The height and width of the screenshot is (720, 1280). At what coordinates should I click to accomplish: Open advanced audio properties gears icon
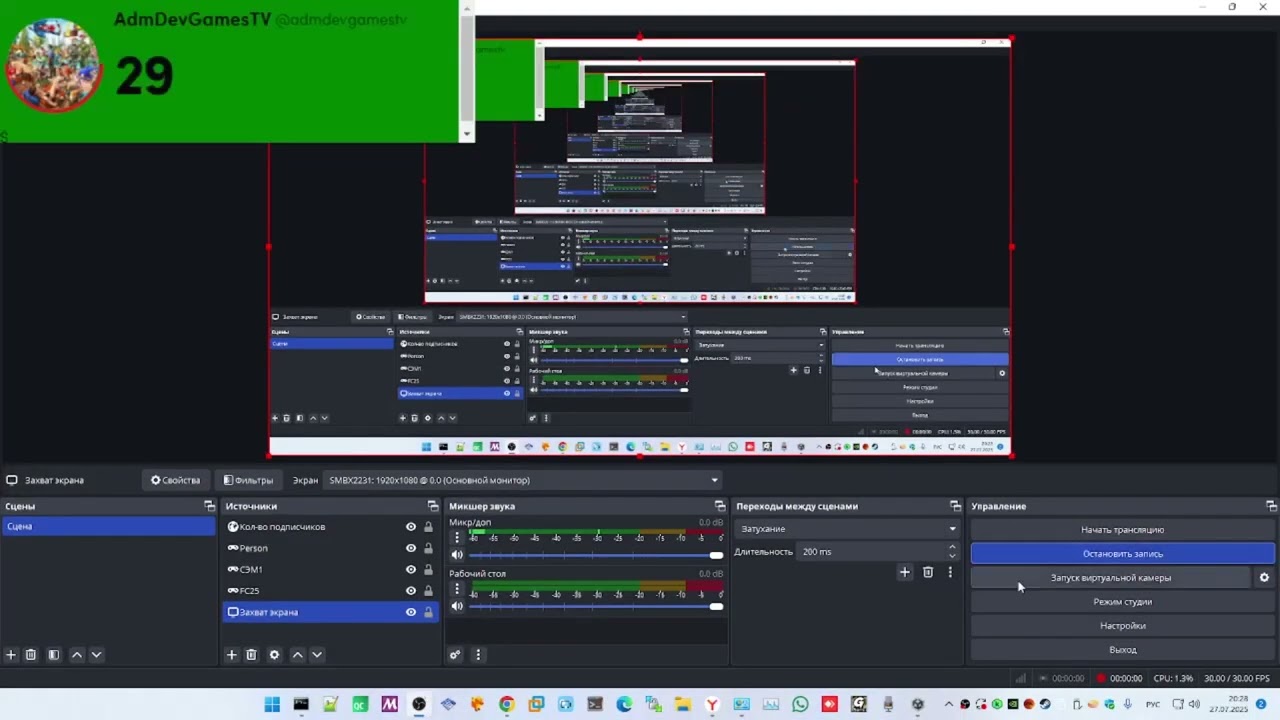point(455,655)
